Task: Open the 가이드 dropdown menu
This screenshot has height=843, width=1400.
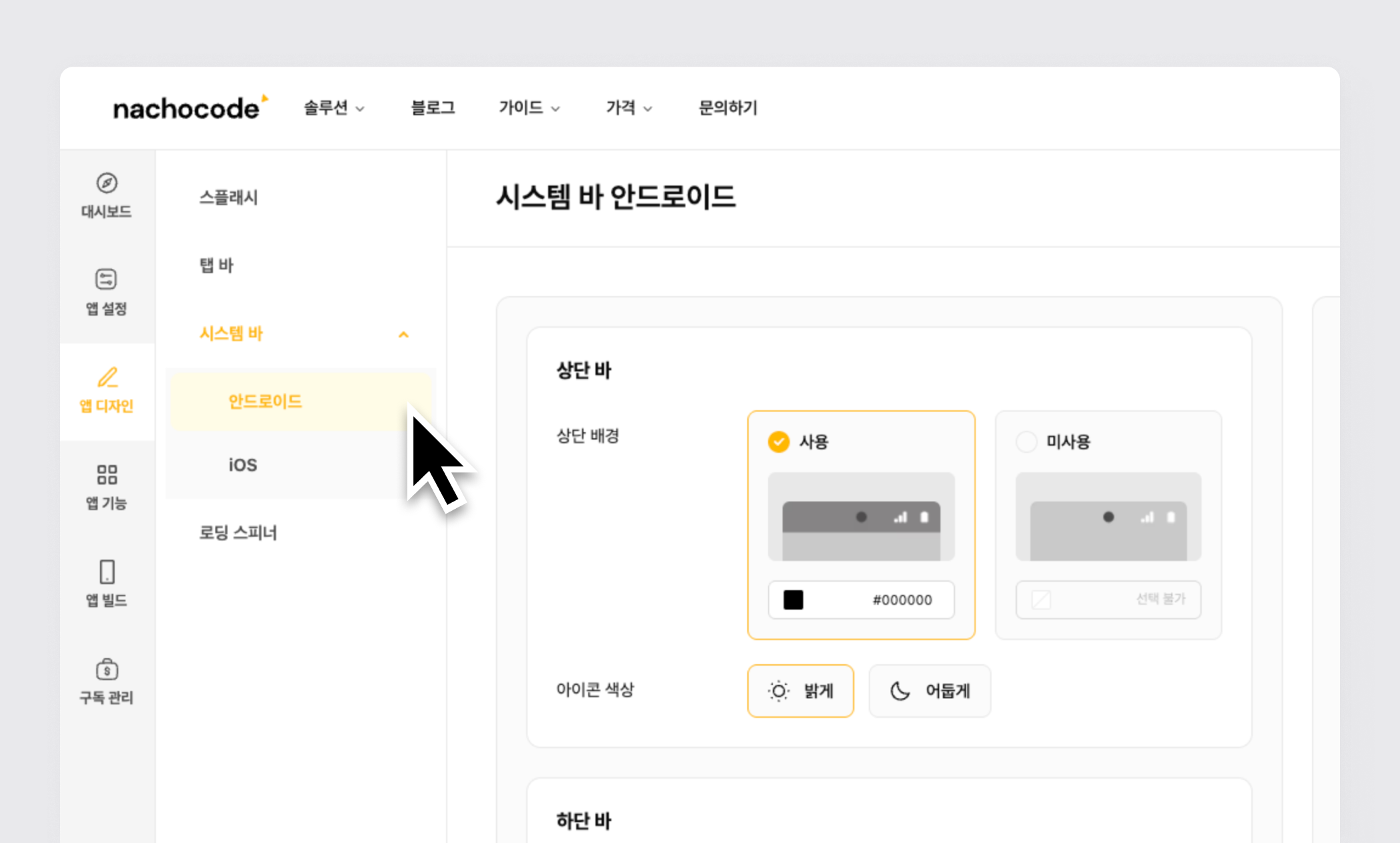Action: 529,107
